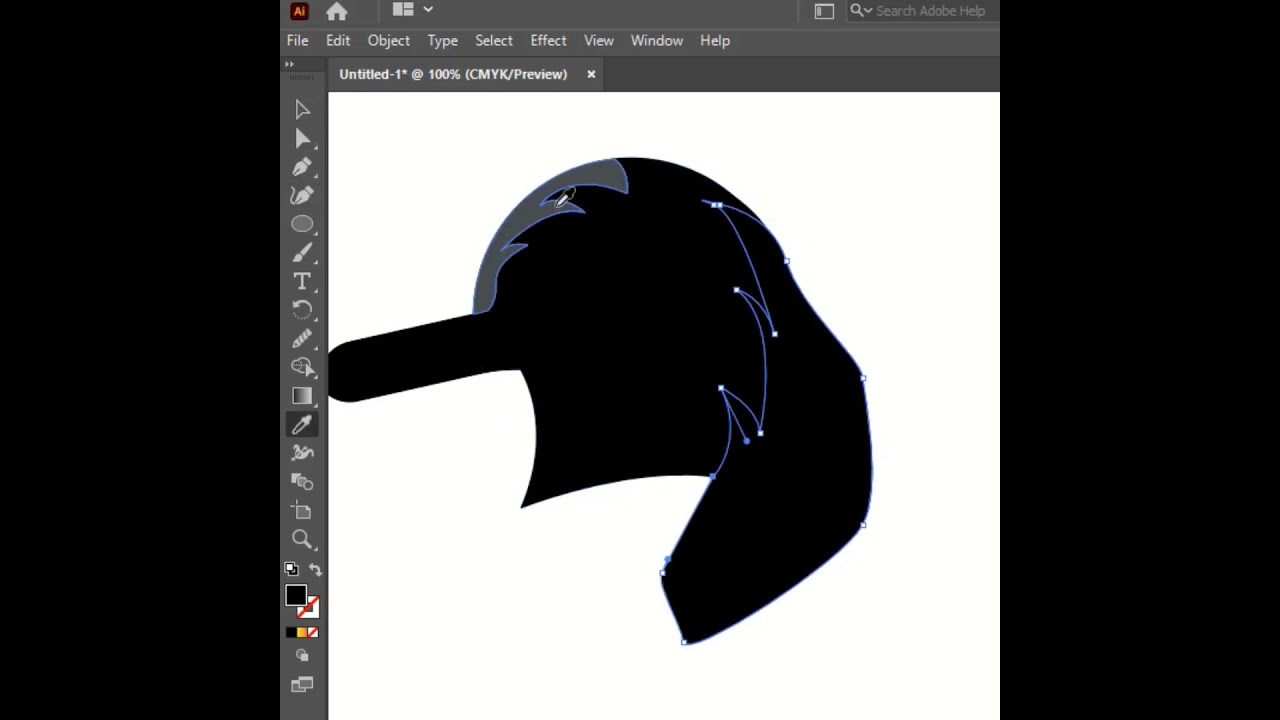Screen dimensions: 1280x720
Task: Select the Blend shapes tool
Action: pyautogui.click(x=302, y=481)
